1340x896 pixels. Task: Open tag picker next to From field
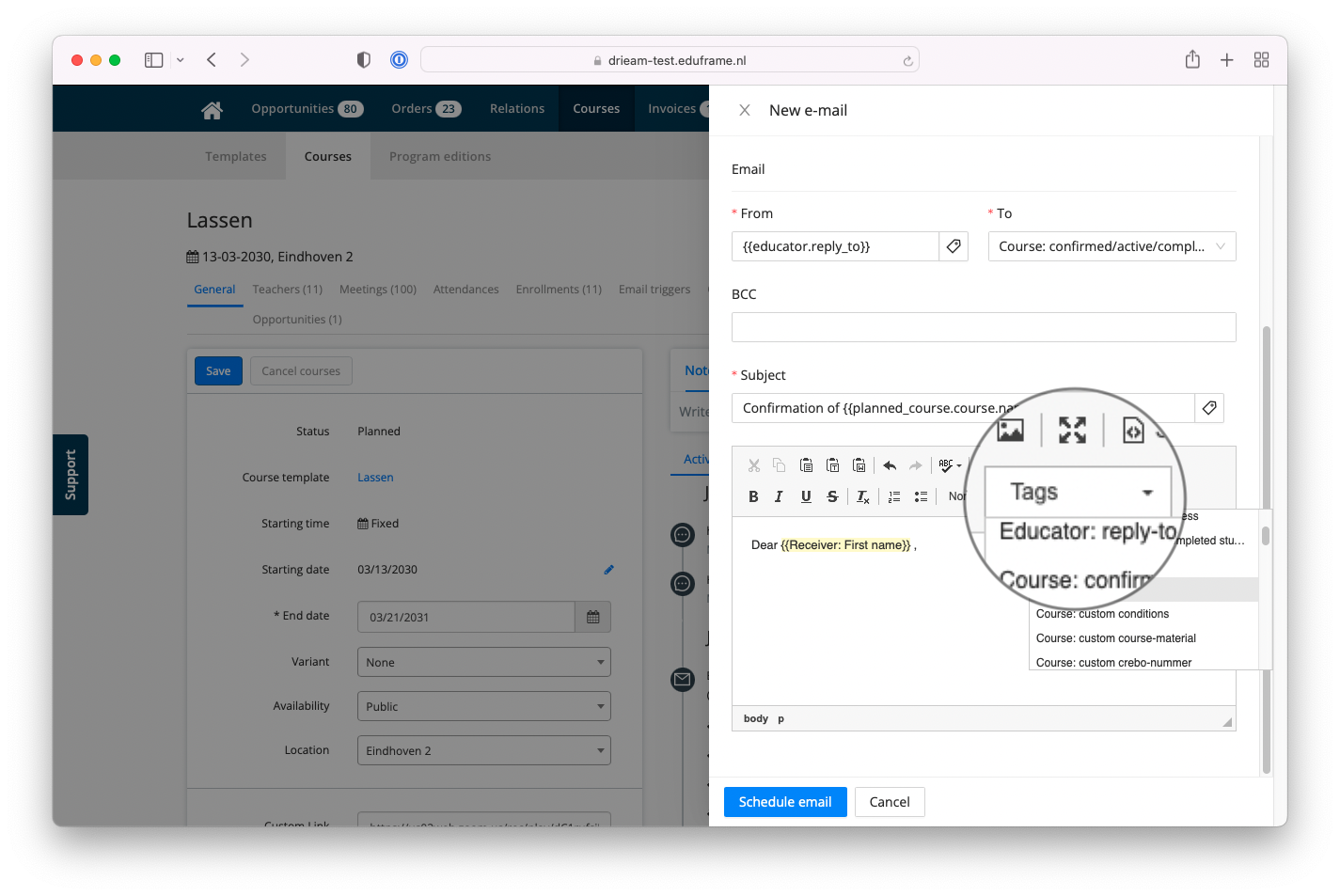[954, 246]
